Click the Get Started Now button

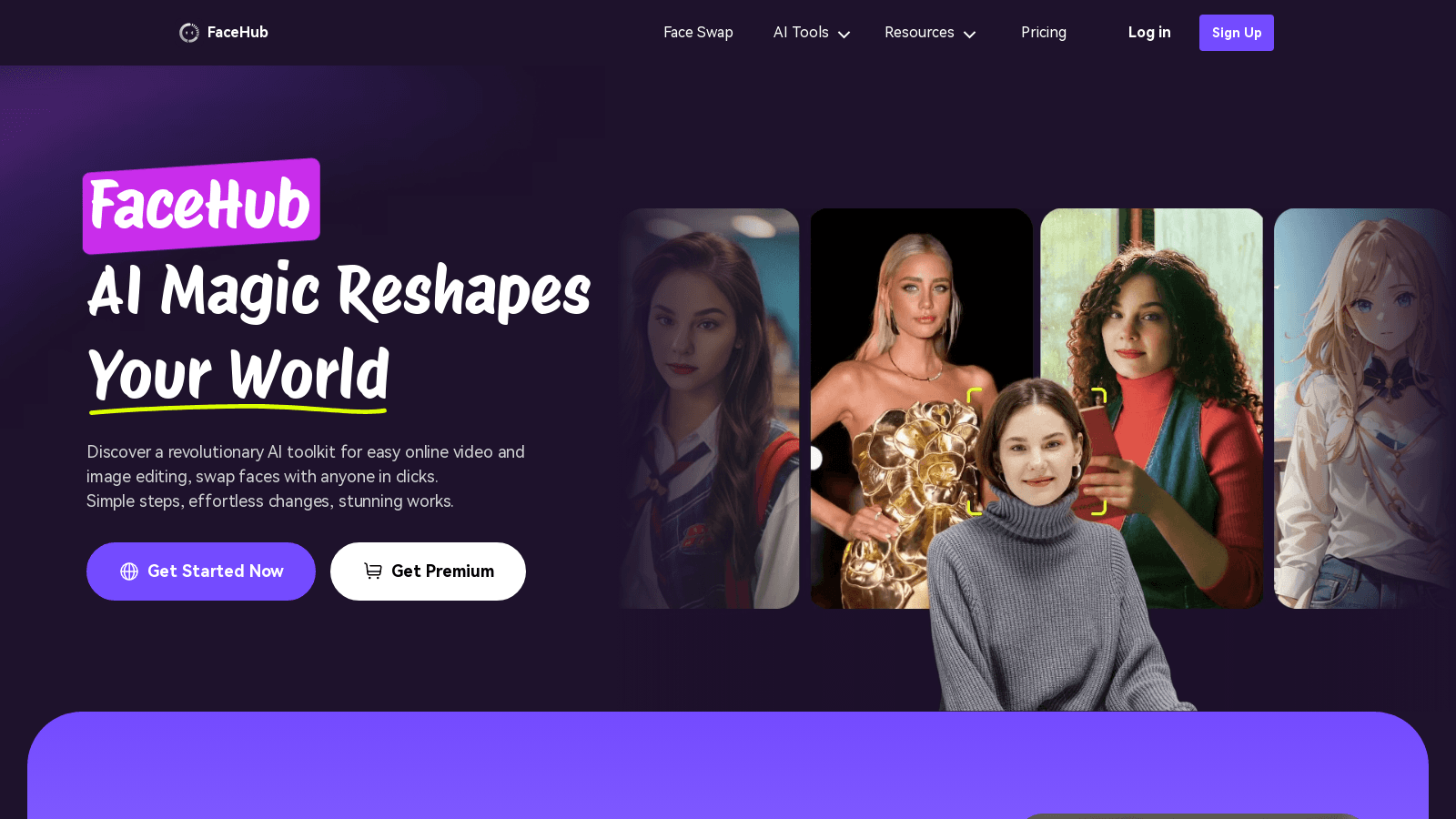[201, 571]
